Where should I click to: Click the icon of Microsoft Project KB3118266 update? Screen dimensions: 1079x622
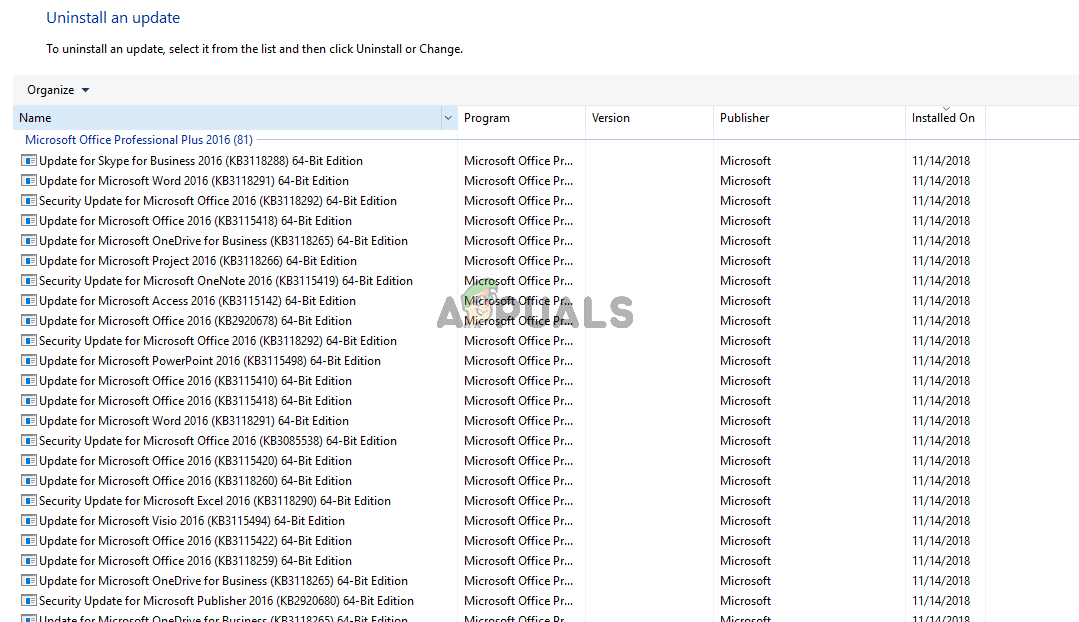(29, 261)
